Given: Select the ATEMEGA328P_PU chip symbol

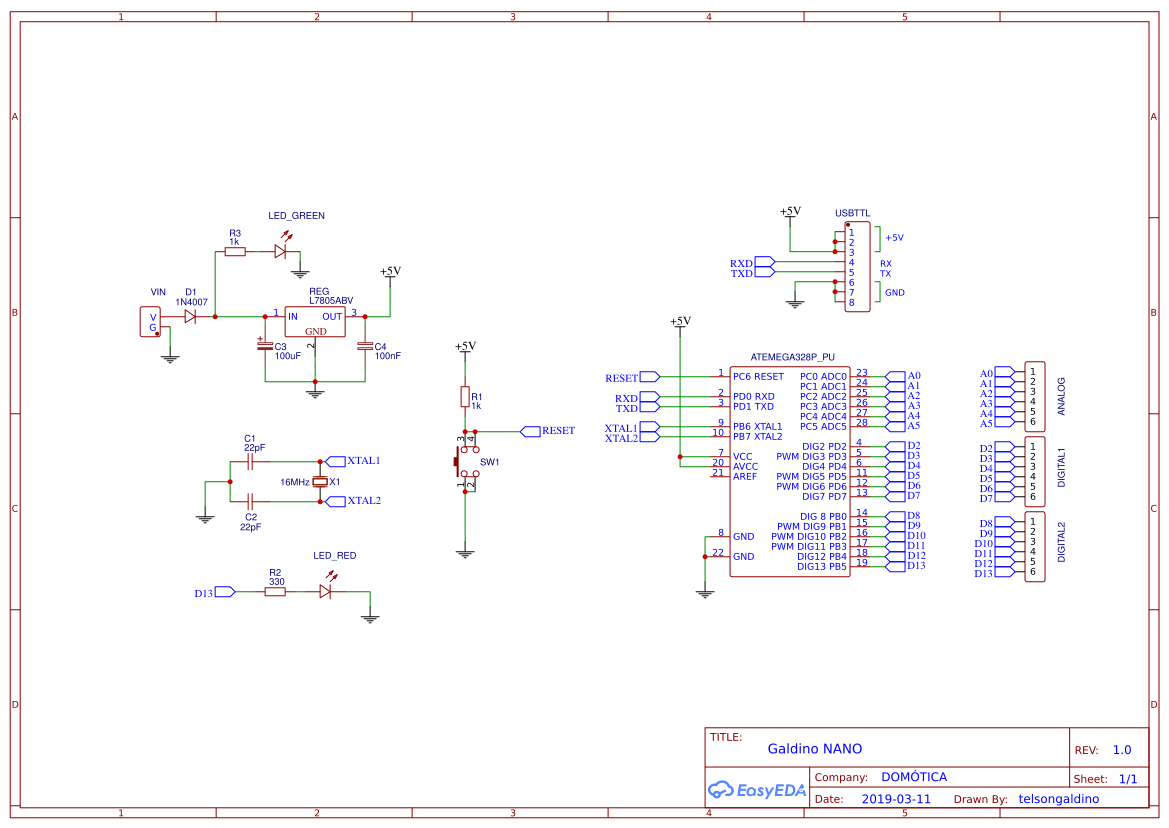Looking at the screenshot, I should (x=789, y=470).
